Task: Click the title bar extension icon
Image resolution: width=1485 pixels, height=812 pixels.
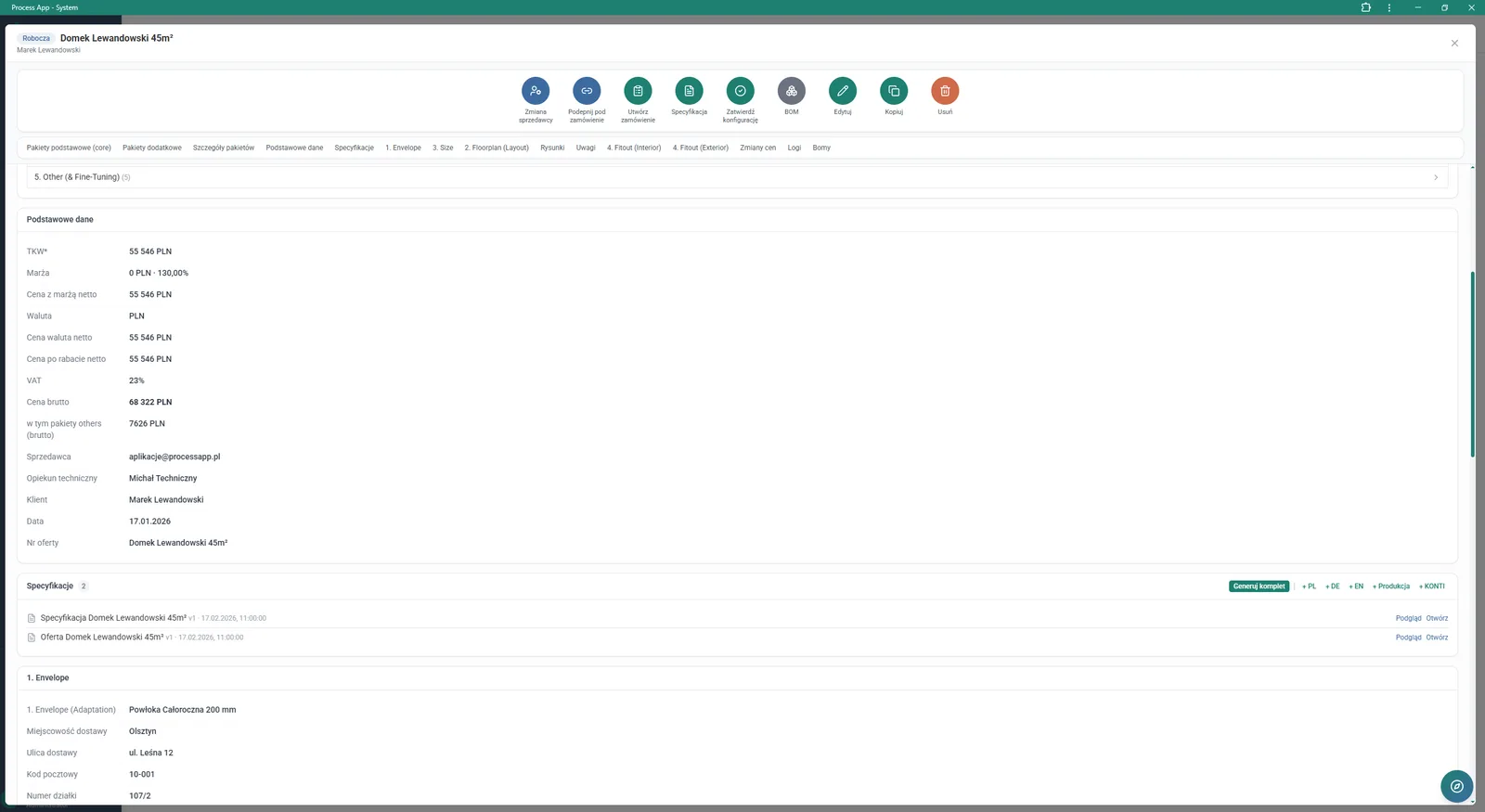Action: [x=1365, y=7]
